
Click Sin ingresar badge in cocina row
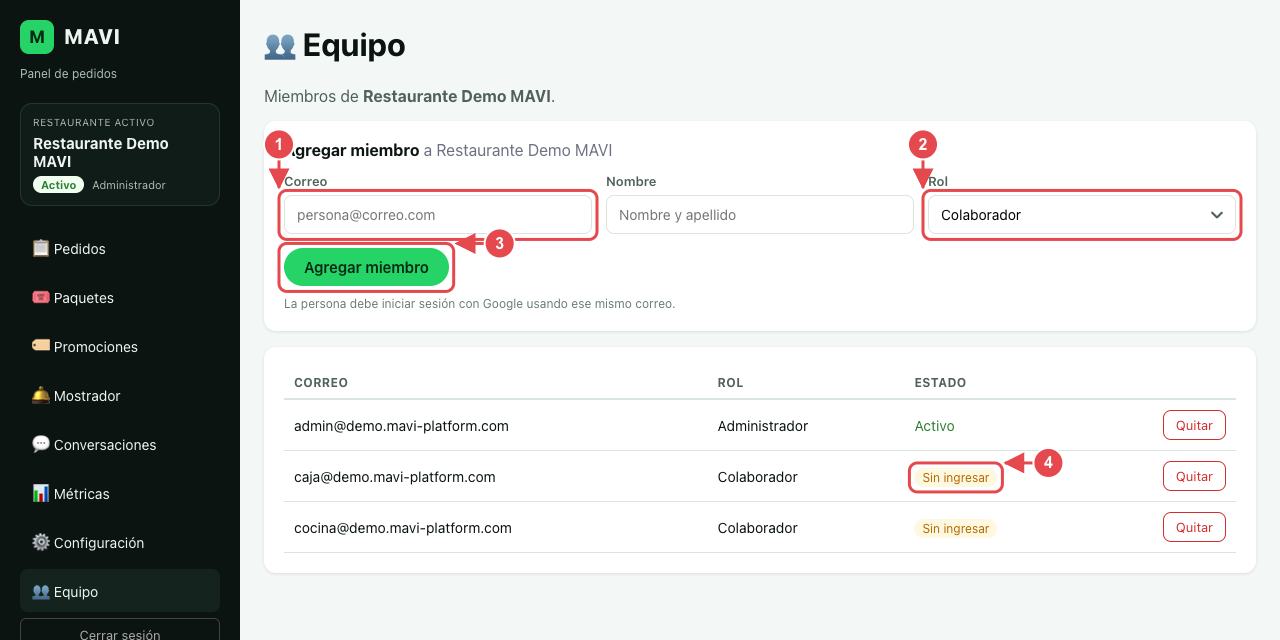coord(956,528)
